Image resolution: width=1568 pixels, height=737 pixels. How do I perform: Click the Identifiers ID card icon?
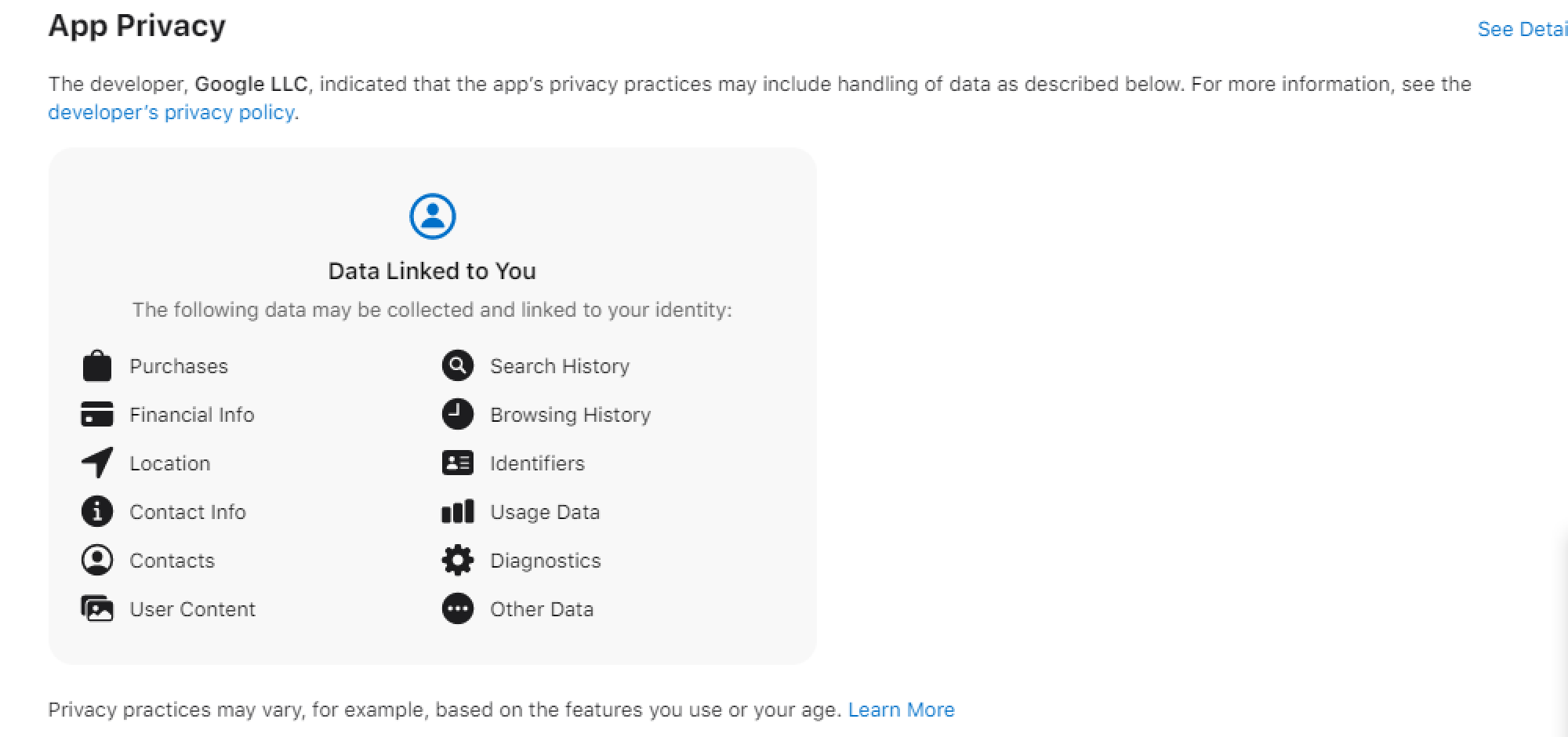[458, 463]
